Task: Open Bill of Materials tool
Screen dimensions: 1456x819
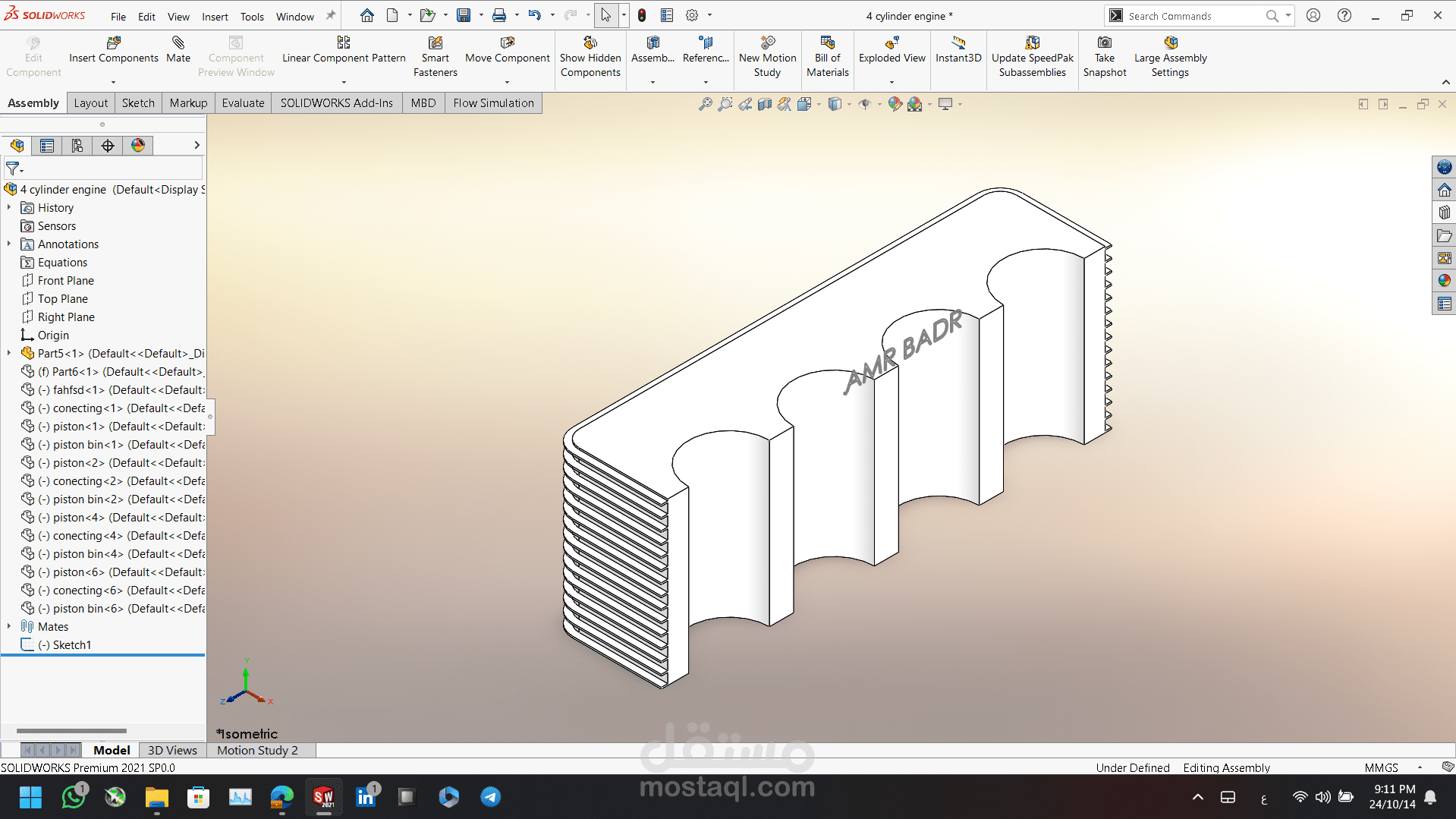Action: coord(827,43)
